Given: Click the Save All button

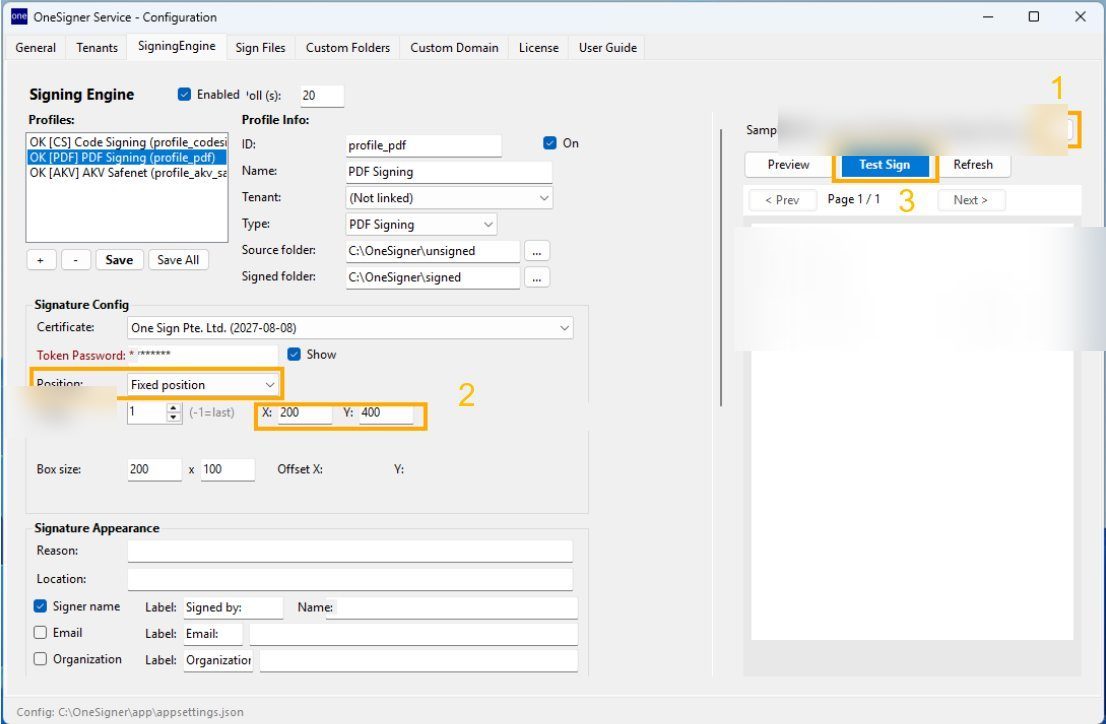Looking at the screenshot, I should (178, 260).
